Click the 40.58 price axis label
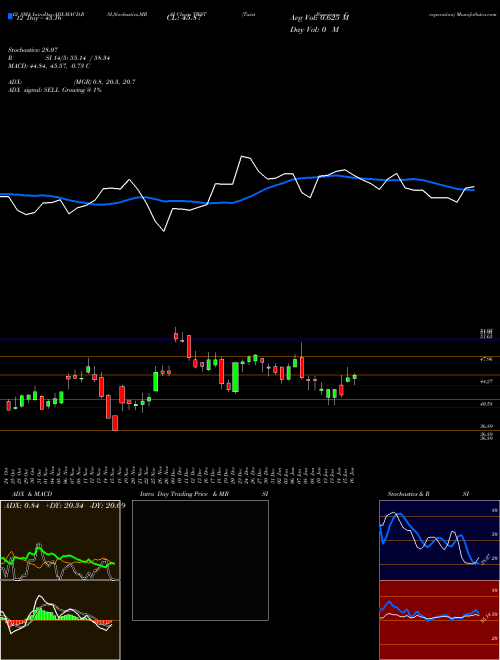This screenshot has width=500, height=660. [486, 404]
